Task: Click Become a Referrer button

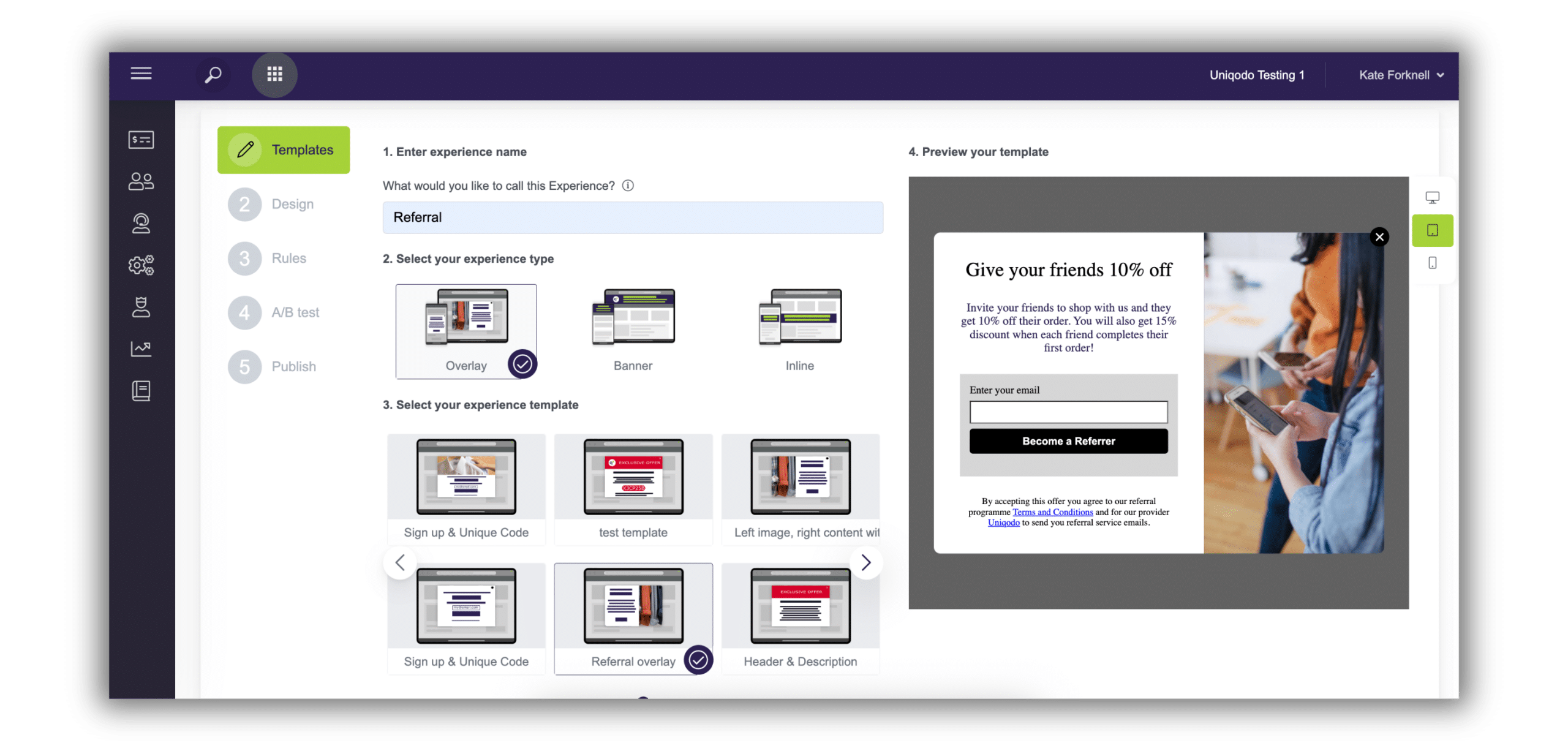Action: [1068, 441]
